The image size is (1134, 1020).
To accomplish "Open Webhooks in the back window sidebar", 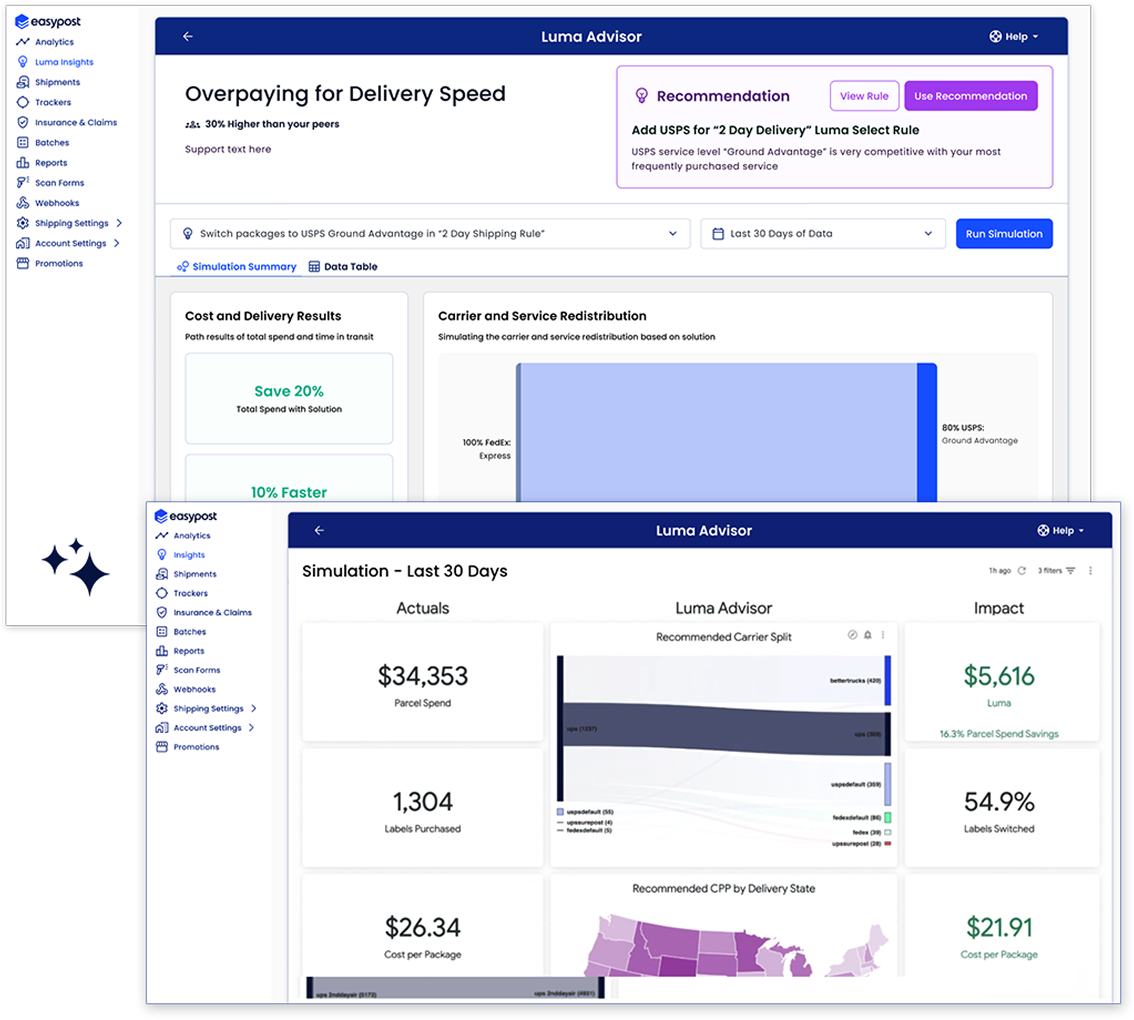I will point(48,203).
